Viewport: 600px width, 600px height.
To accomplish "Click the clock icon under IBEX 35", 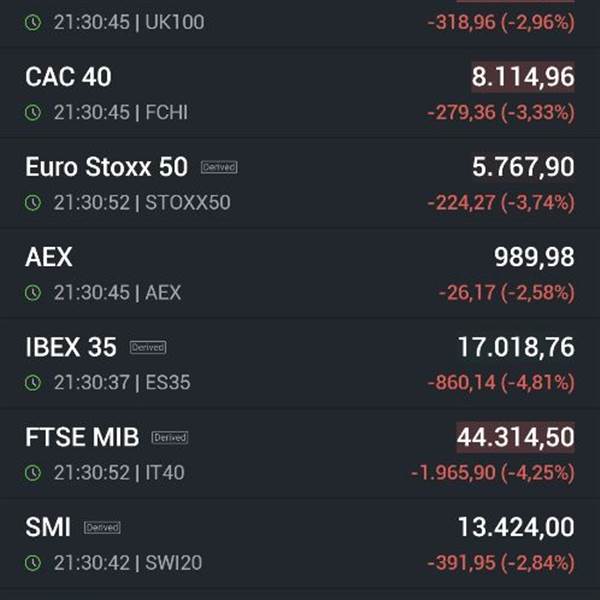I will point(33,383).
